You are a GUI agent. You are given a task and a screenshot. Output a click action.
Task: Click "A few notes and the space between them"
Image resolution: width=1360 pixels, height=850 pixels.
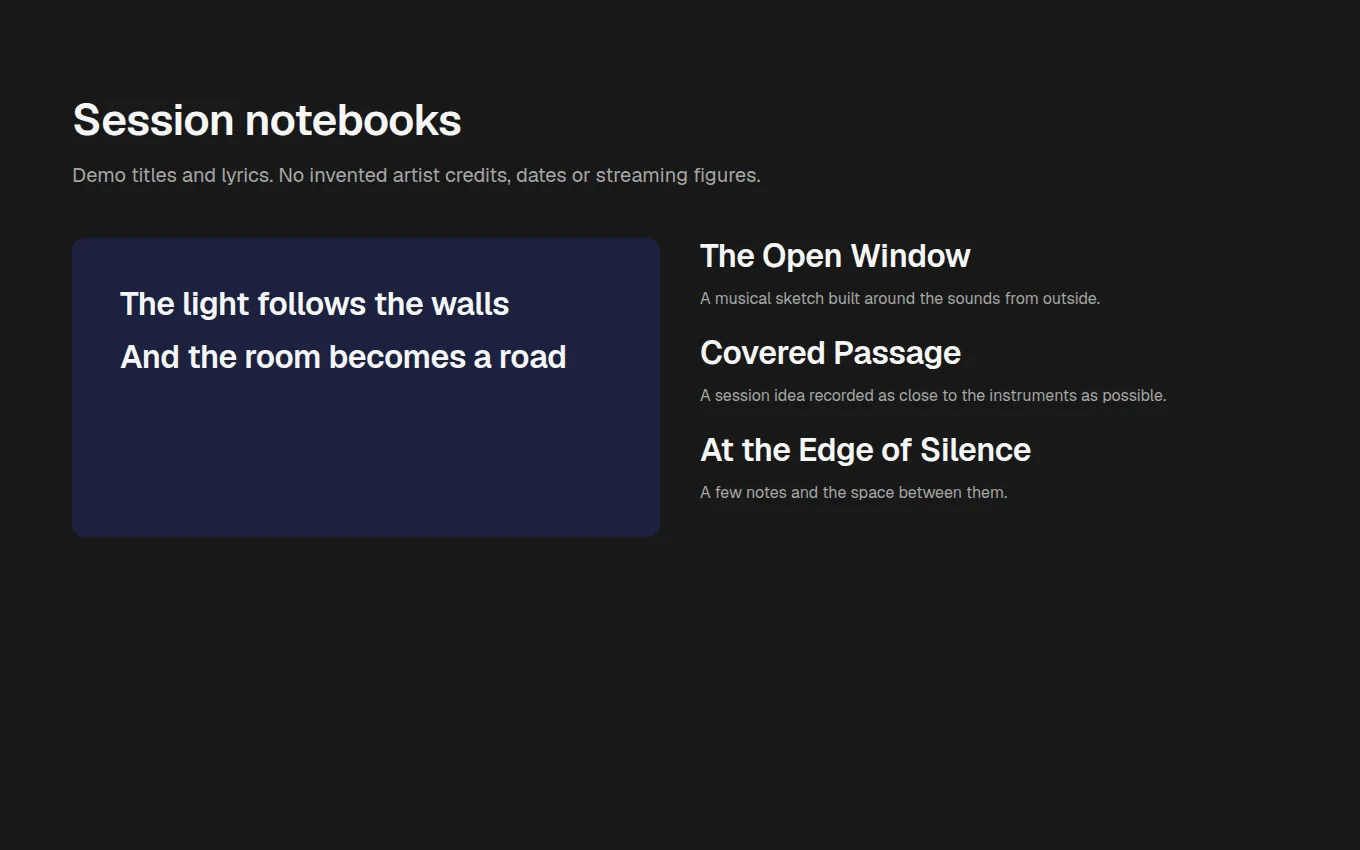click(x=853, y=492)
